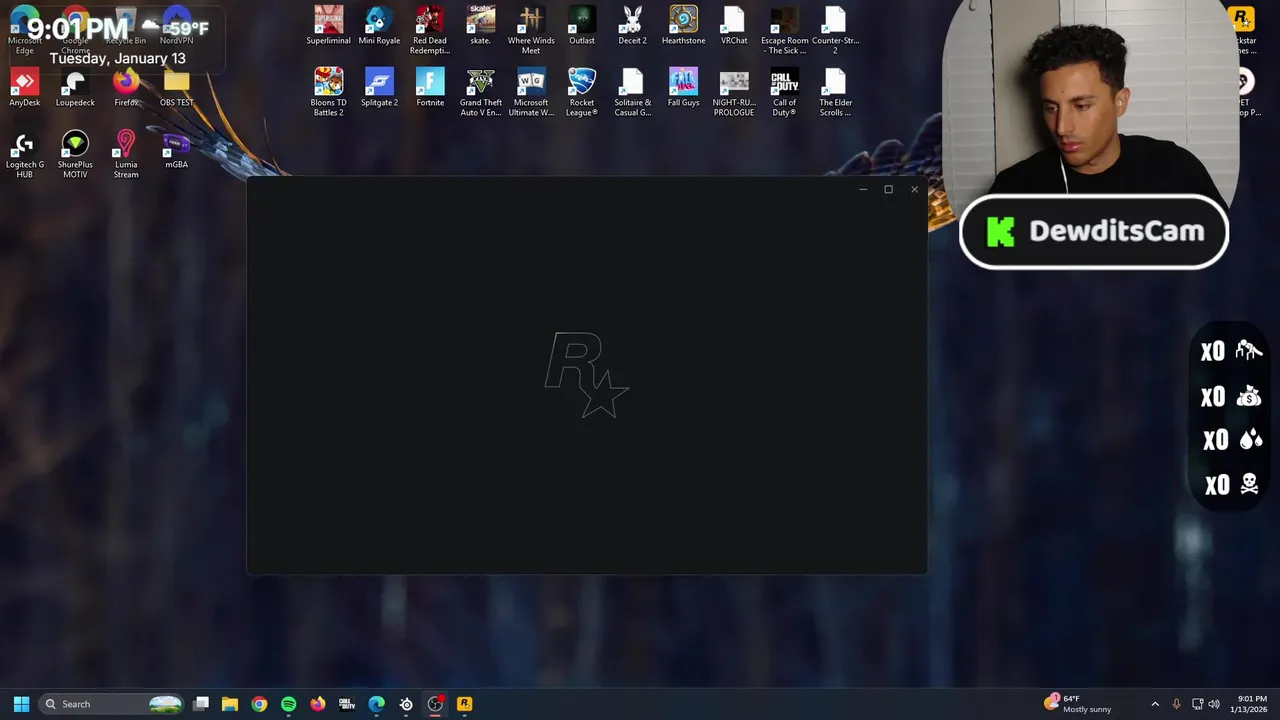Switch to Spotify in the taskbar
Image resolution: width=1280 pixels, height=720 pixels.
[288, 704]
